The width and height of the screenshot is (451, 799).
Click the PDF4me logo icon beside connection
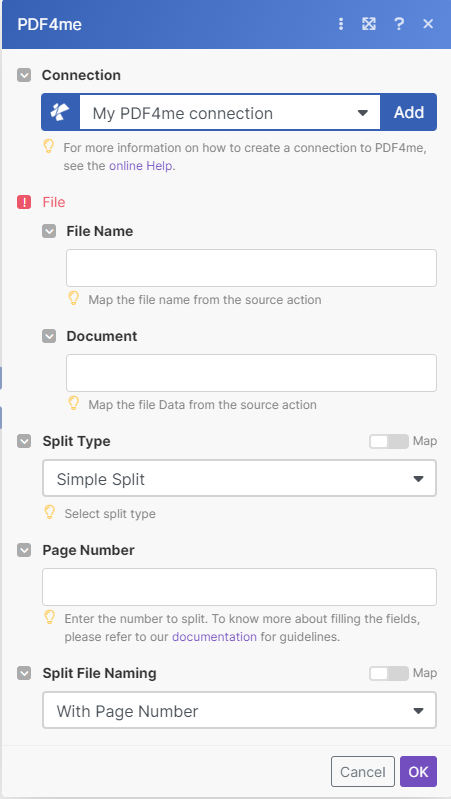point(61,112)
